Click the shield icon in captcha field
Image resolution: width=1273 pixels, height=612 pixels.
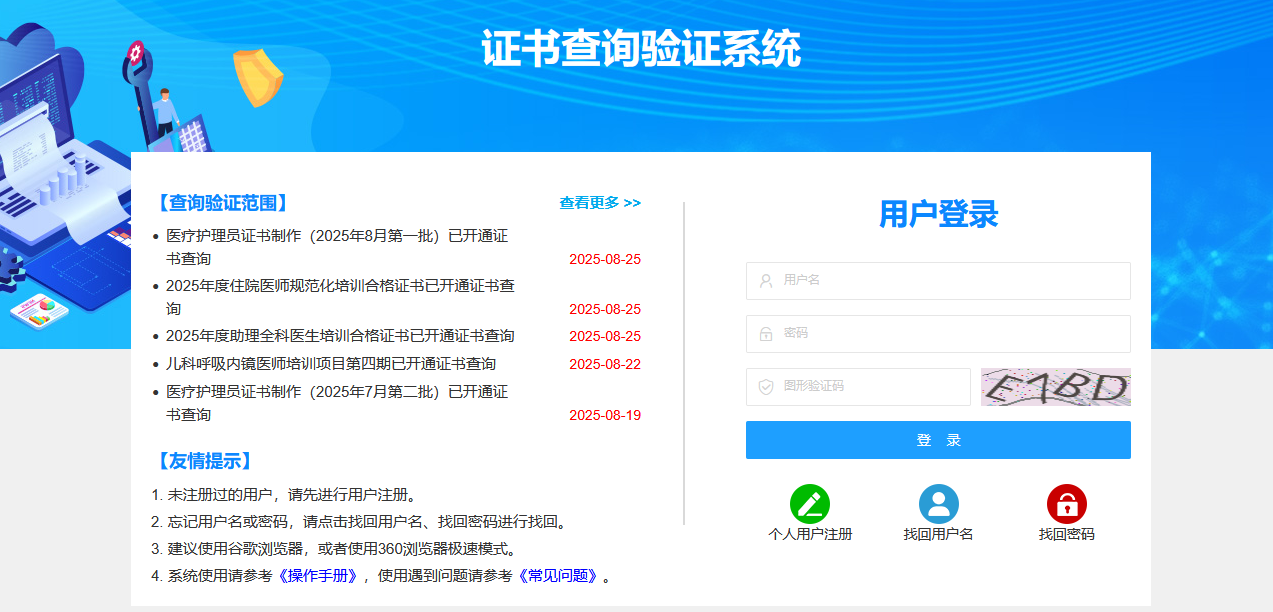[766, 387]
